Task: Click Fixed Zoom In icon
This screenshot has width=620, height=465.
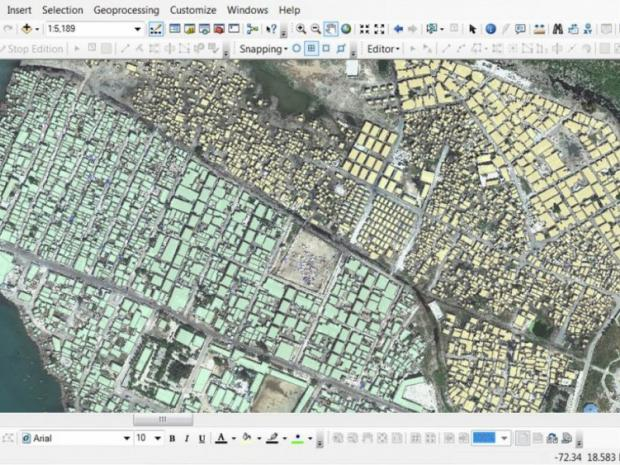Action: point(365,29)
